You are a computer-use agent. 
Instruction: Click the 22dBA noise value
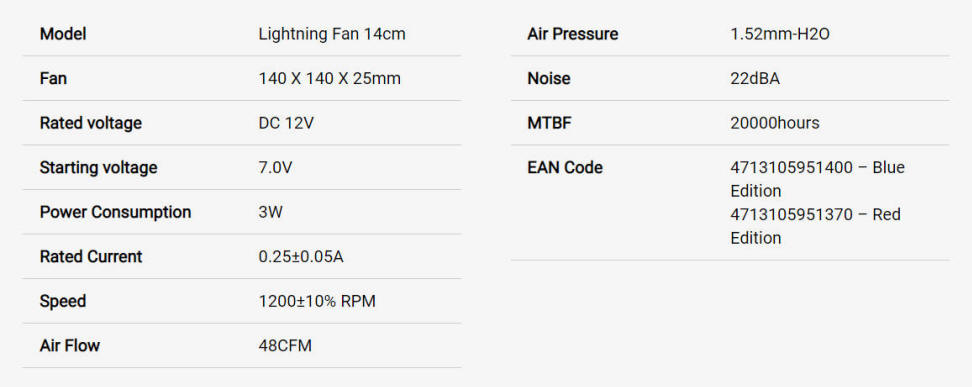755,78
